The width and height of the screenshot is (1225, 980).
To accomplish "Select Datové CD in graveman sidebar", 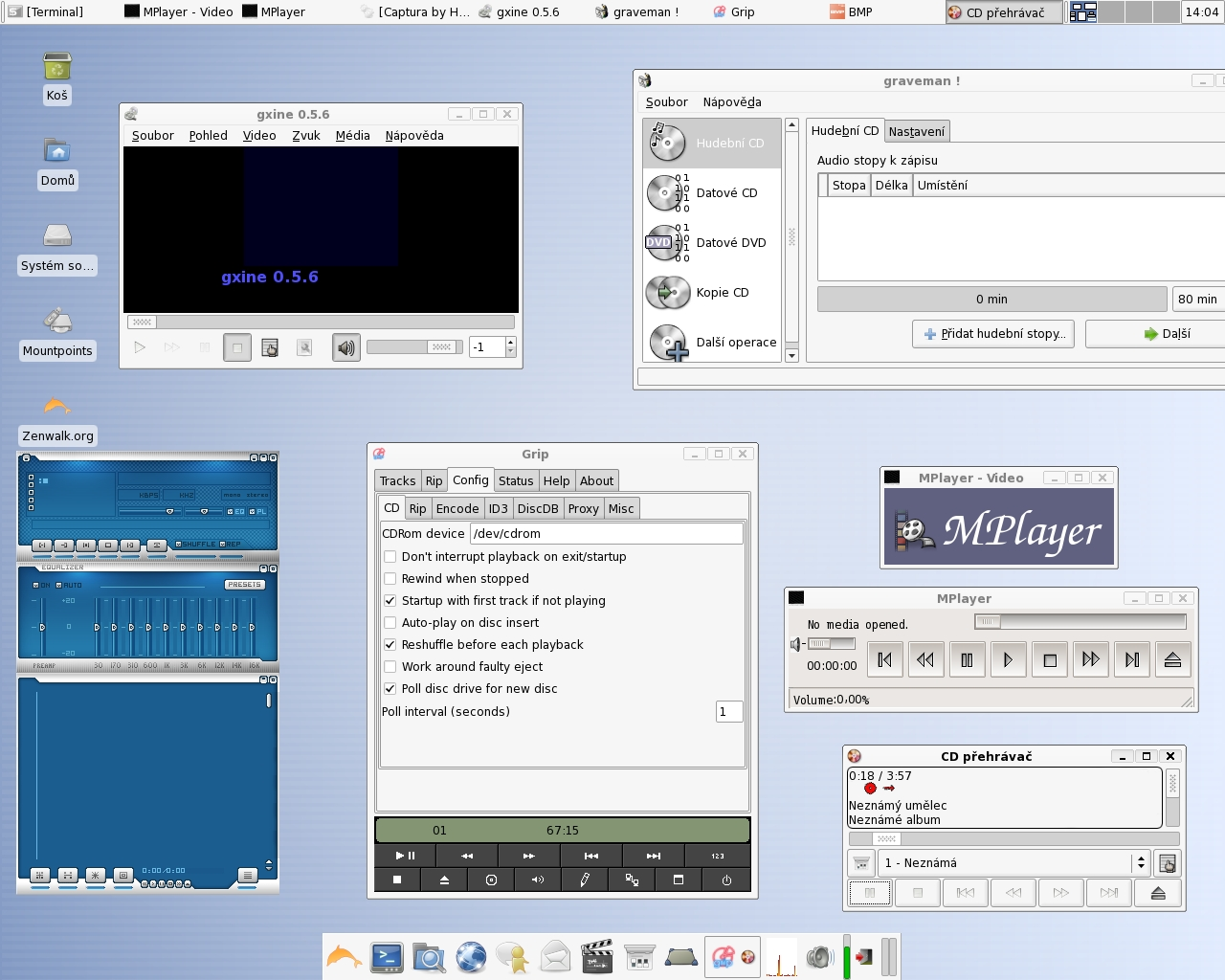I will pyautogui.click(x=712, y=193).
